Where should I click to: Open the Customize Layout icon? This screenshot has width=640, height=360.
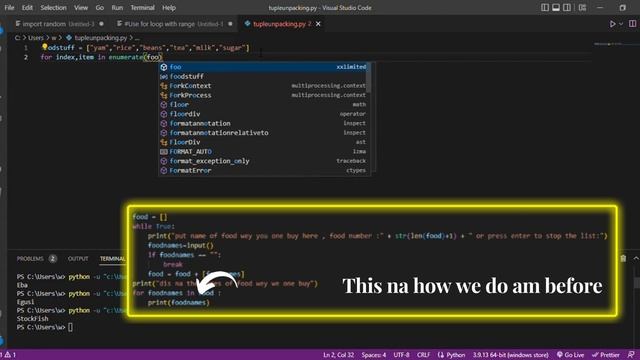tap(582, 8)
